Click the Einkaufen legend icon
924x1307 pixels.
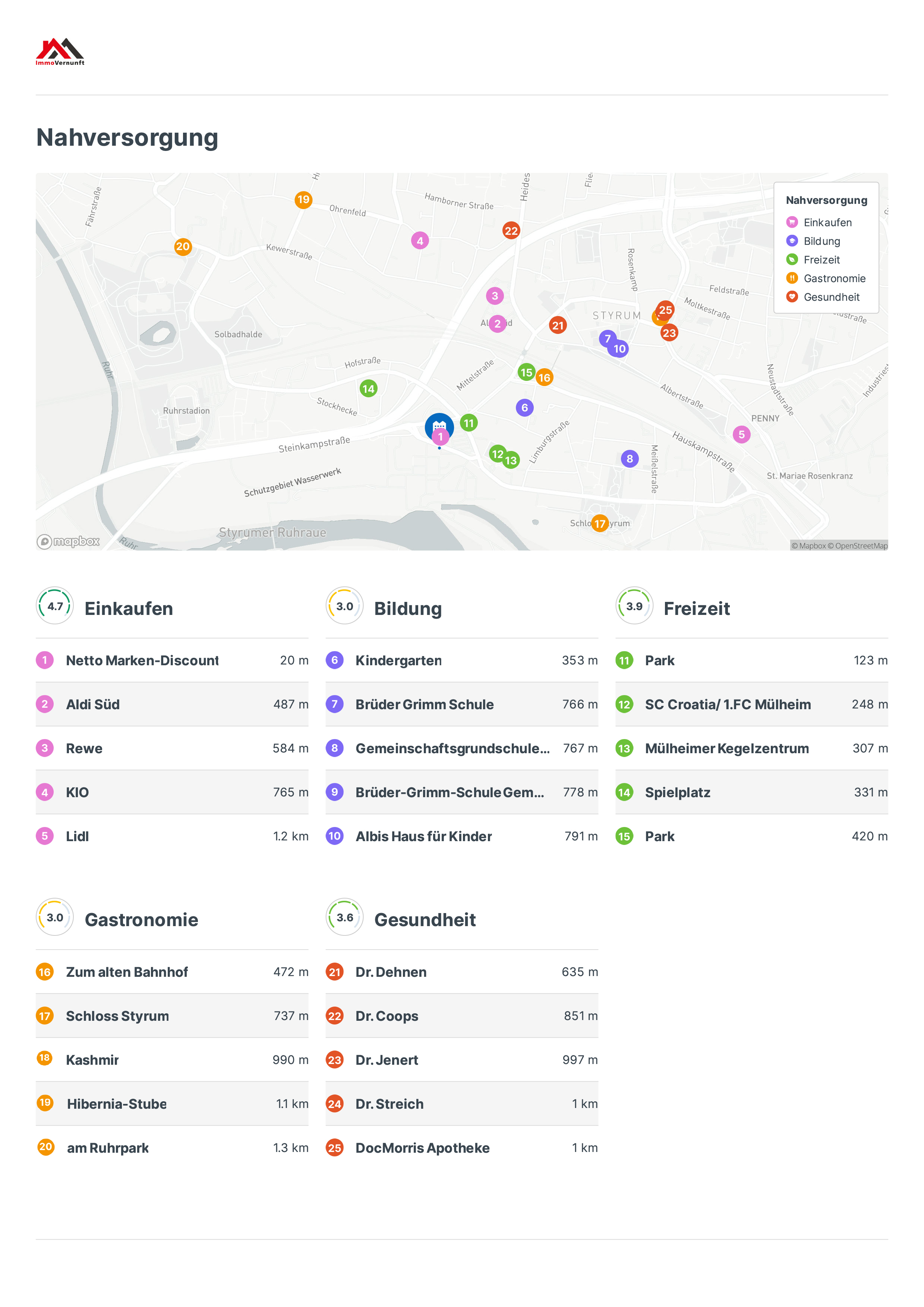tap(791, 222)
